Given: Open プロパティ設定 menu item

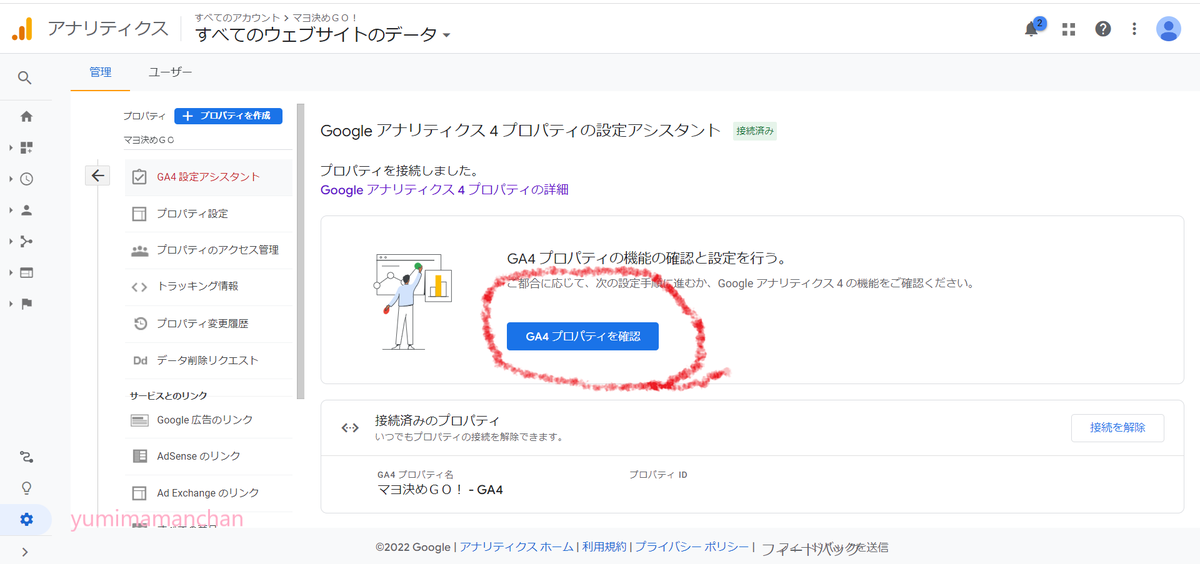Looking at the screenshot, I should (x=208, y=213).
